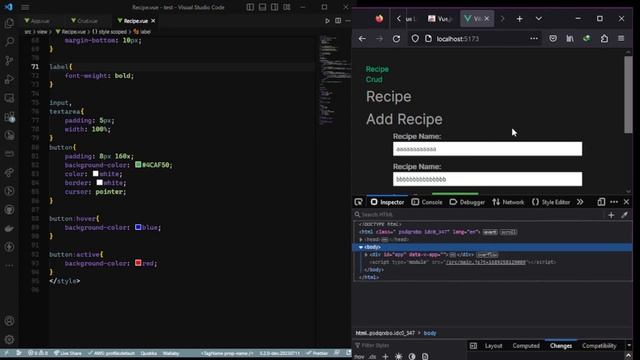This screenshot has width=640, height=360.
Task: Click the white swatch next to color property
Action: pos(96,173)
